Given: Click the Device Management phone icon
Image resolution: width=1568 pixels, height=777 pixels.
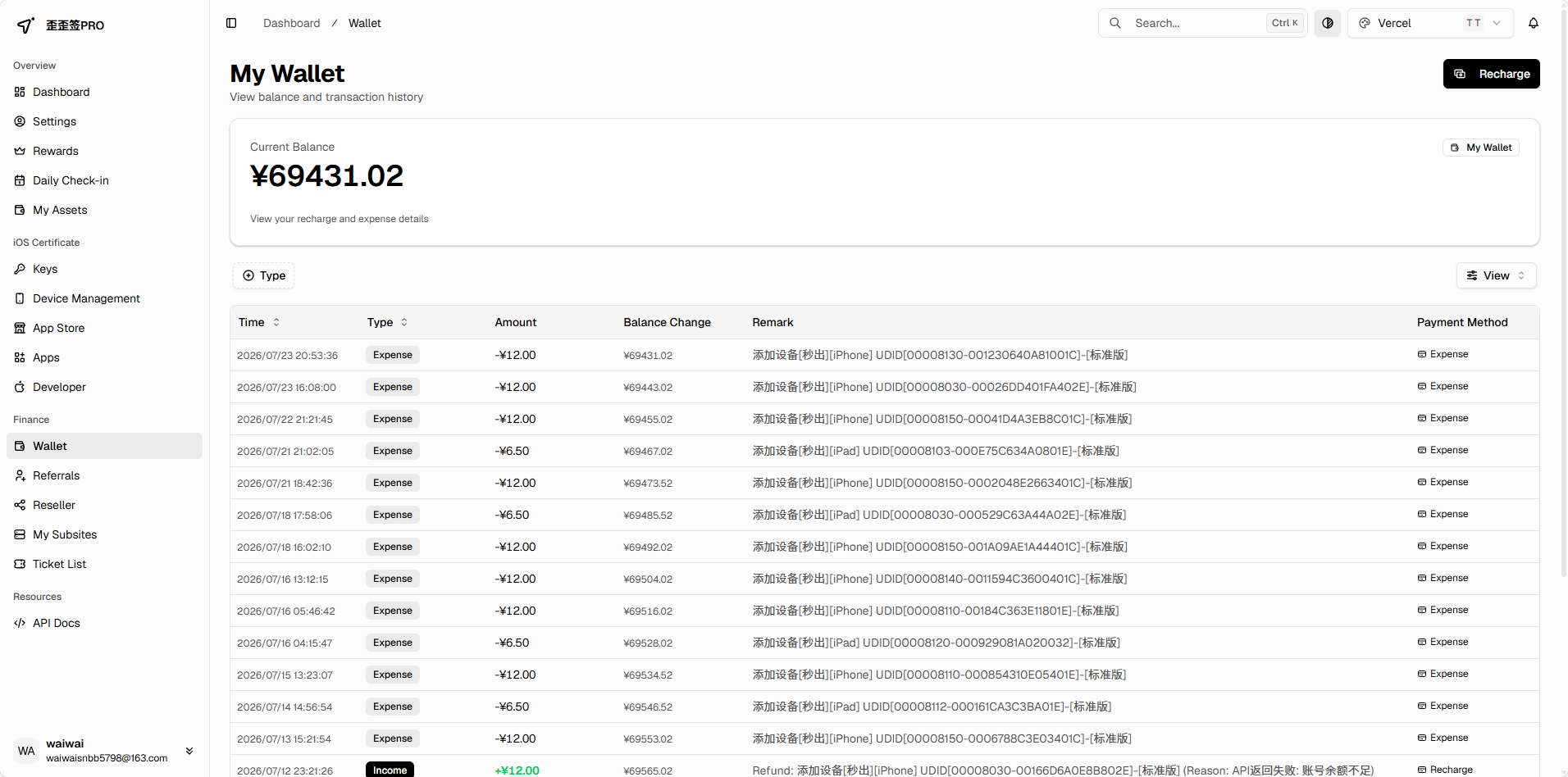Looking at the screenshot, I should coord(20,298).
